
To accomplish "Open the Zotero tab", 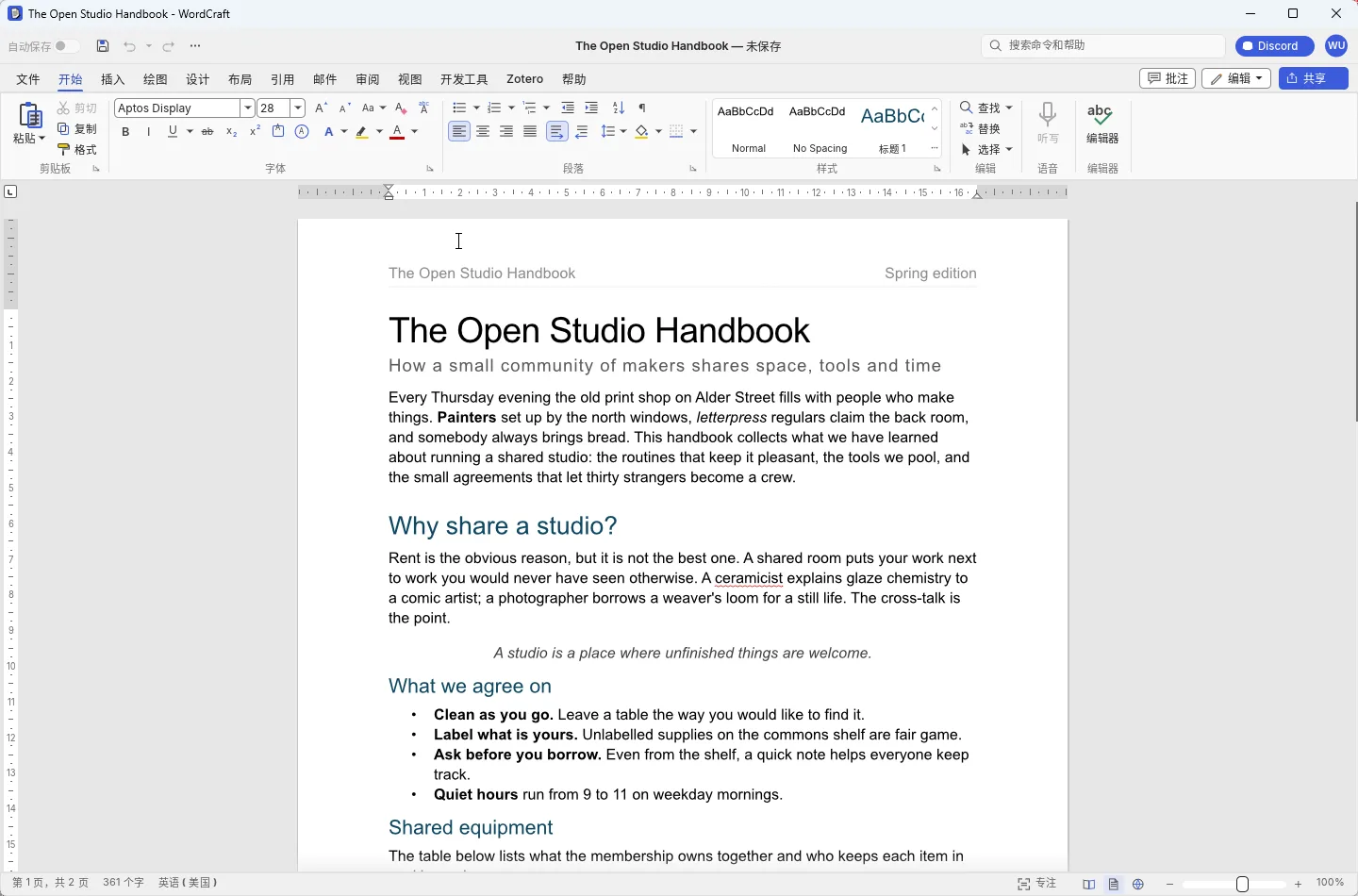I will click(525, 79).
